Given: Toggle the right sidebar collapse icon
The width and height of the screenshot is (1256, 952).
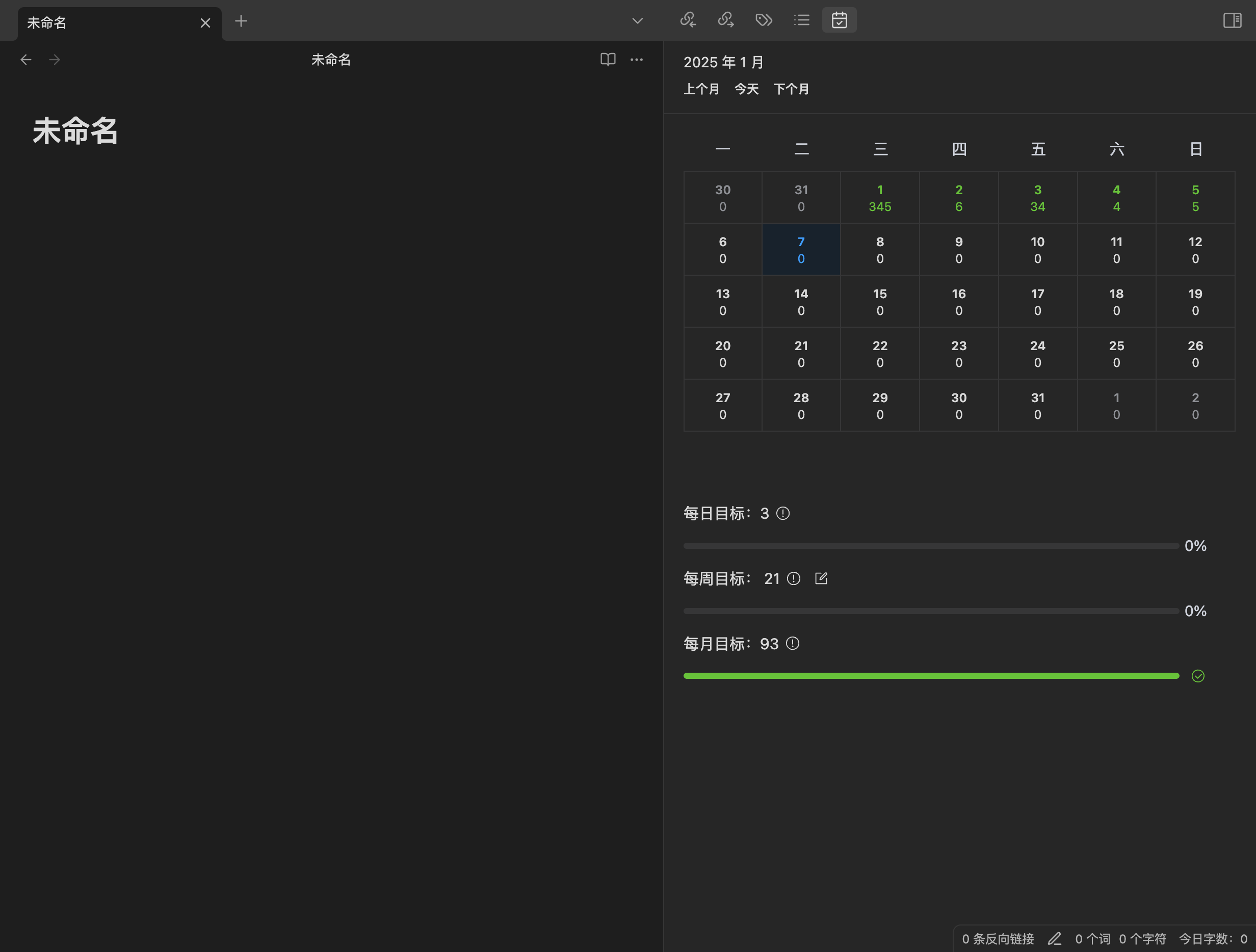Looking at the screenshot, I should point(1232,20).
